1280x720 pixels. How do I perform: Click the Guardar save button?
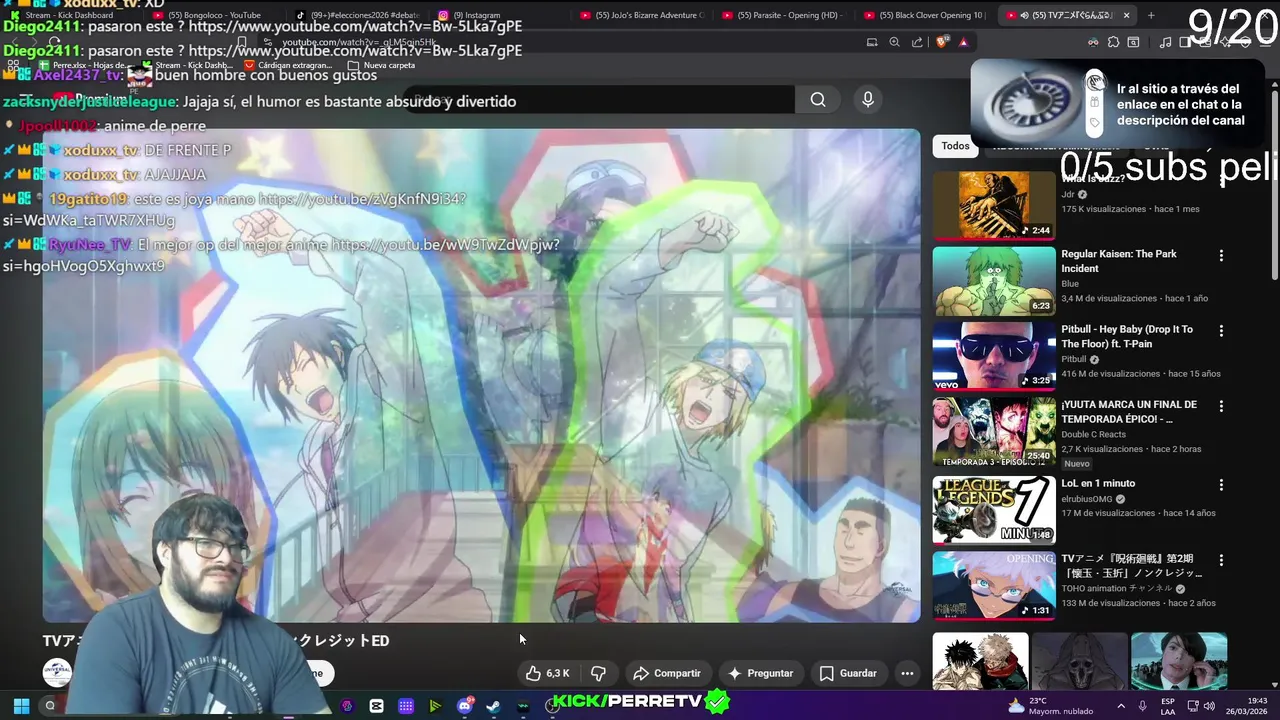pos(848,673)
